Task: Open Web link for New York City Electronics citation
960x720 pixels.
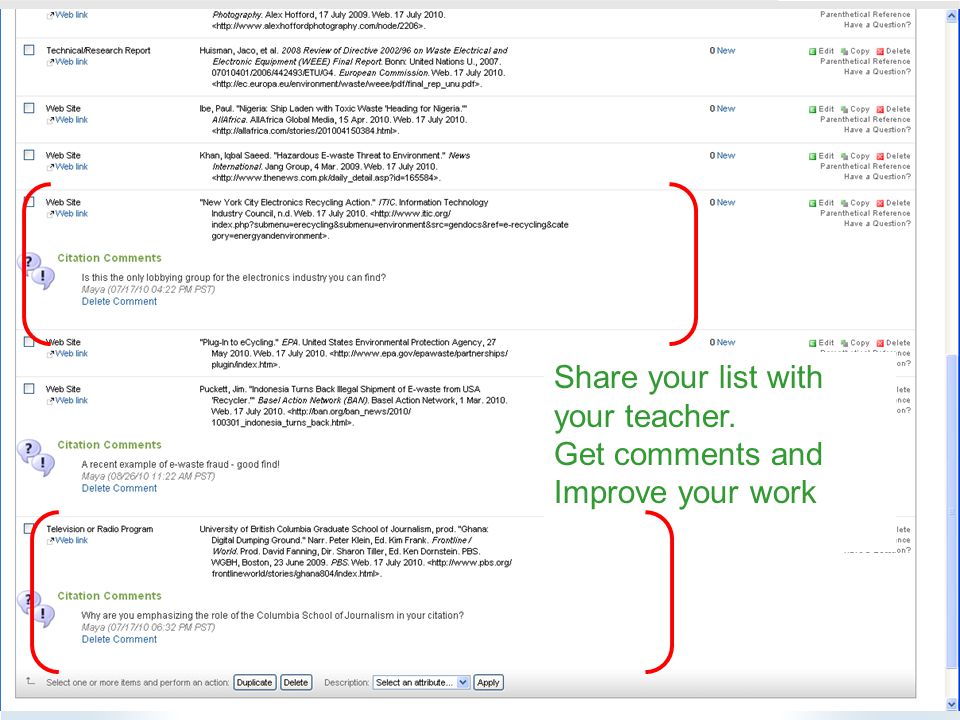Action: (72, 214)
